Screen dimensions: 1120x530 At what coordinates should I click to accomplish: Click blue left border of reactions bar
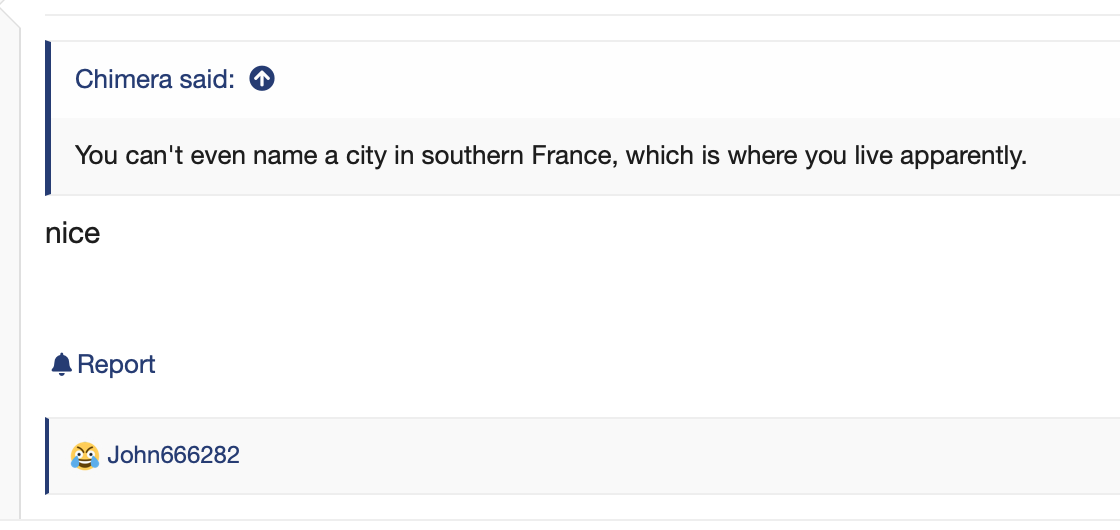47,456
